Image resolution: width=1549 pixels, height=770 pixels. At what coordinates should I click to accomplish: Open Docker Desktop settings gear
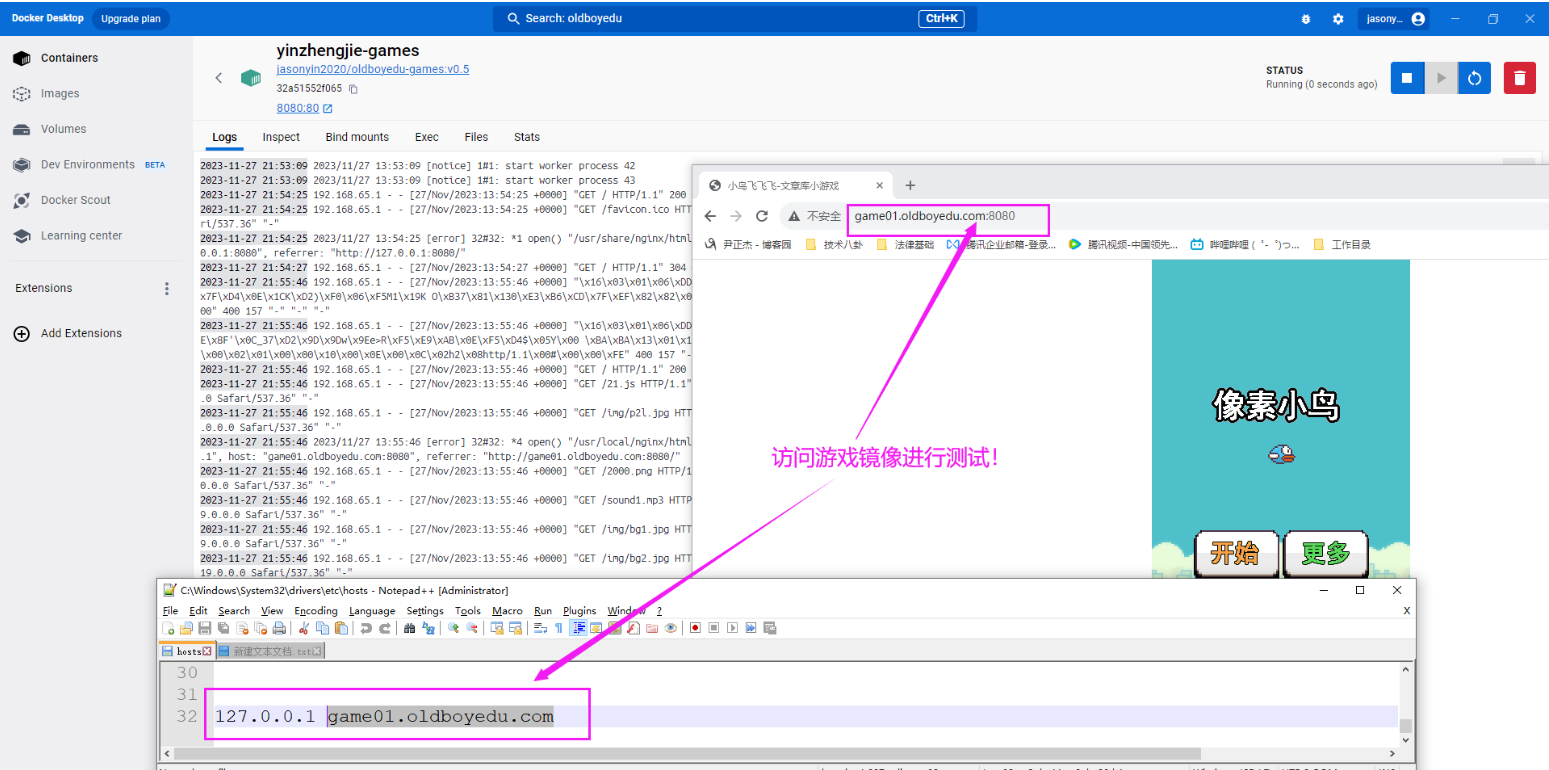pos(1338,19)
